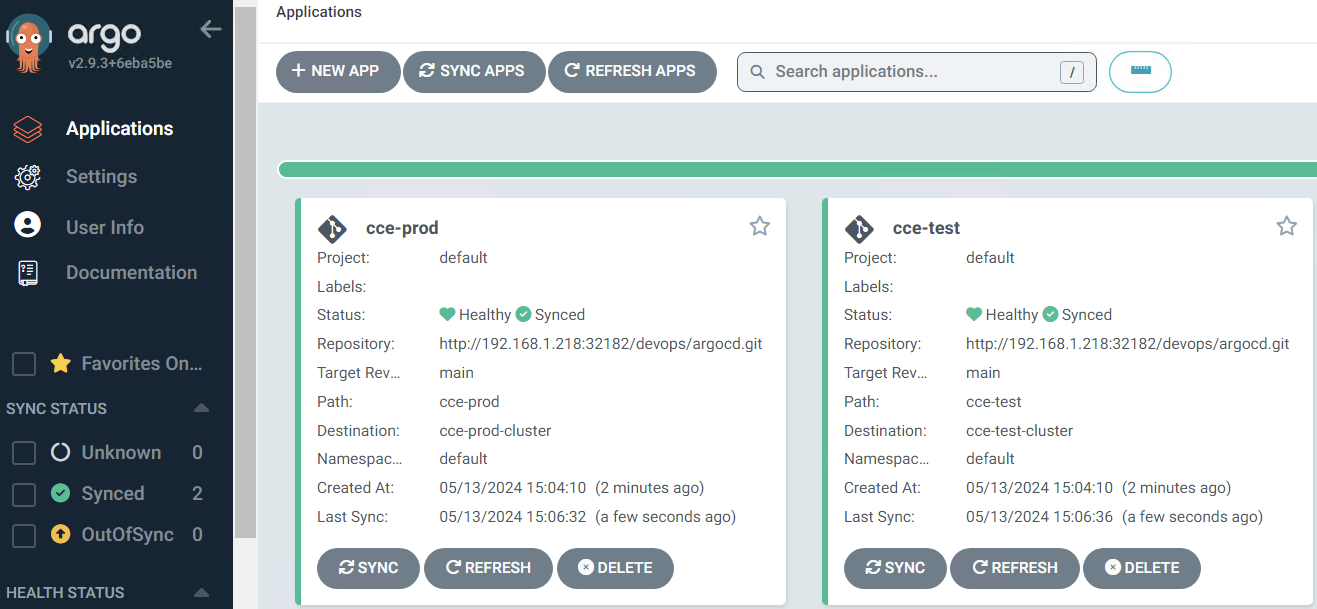The width and height of the screenshot is (1317, 609).
Task: Check the Synced sync status filter
Action: (x=24, y=494)
